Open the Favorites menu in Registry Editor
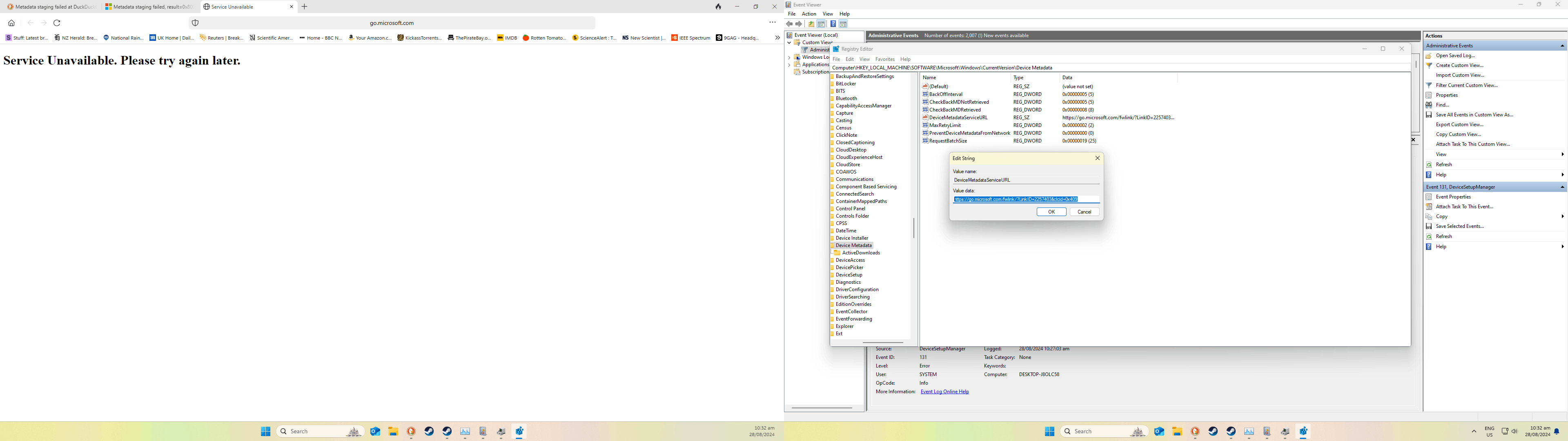Viewport: 1568px width, 441px height. pyautogui.click(x=884, y=59)
